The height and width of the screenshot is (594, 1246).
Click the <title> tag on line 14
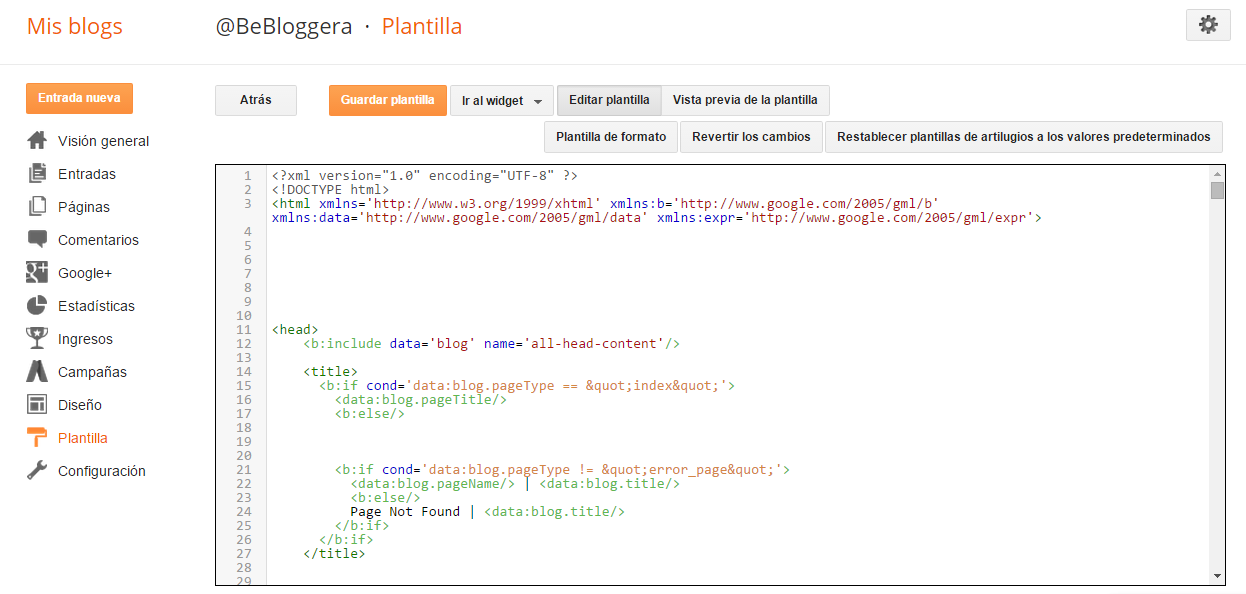coord(330,371)
